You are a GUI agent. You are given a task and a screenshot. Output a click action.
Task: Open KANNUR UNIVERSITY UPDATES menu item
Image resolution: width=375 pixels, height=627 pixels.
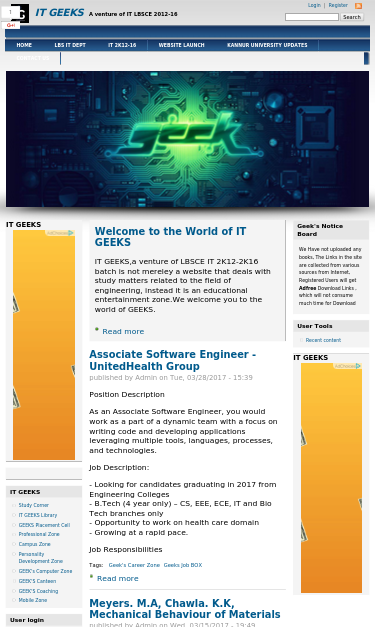click(x=267, y=45)
